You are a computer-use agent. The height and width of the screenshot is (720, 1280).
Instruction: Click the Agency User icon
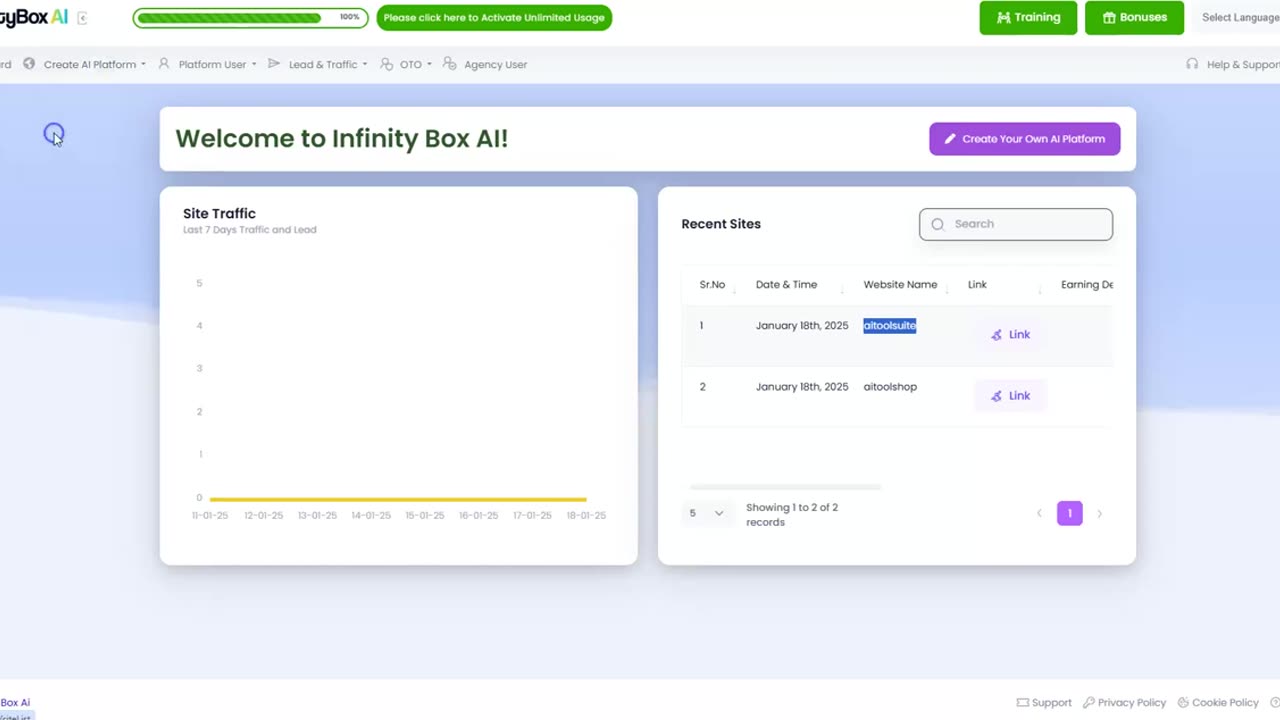click(450, 64)
